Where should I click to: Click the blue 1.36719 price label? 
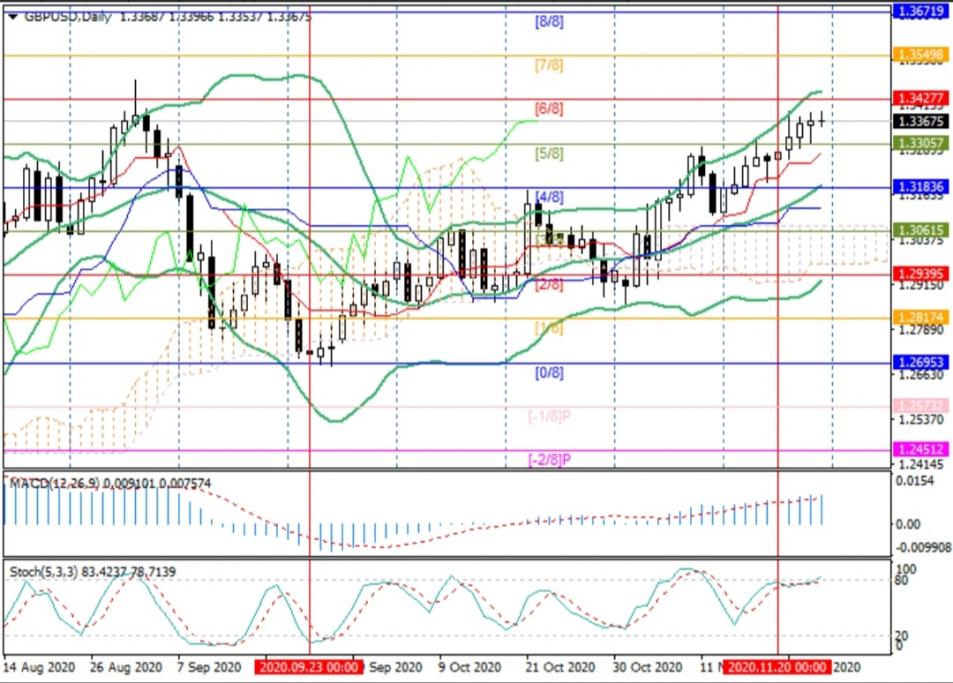(x=920, y=10)
